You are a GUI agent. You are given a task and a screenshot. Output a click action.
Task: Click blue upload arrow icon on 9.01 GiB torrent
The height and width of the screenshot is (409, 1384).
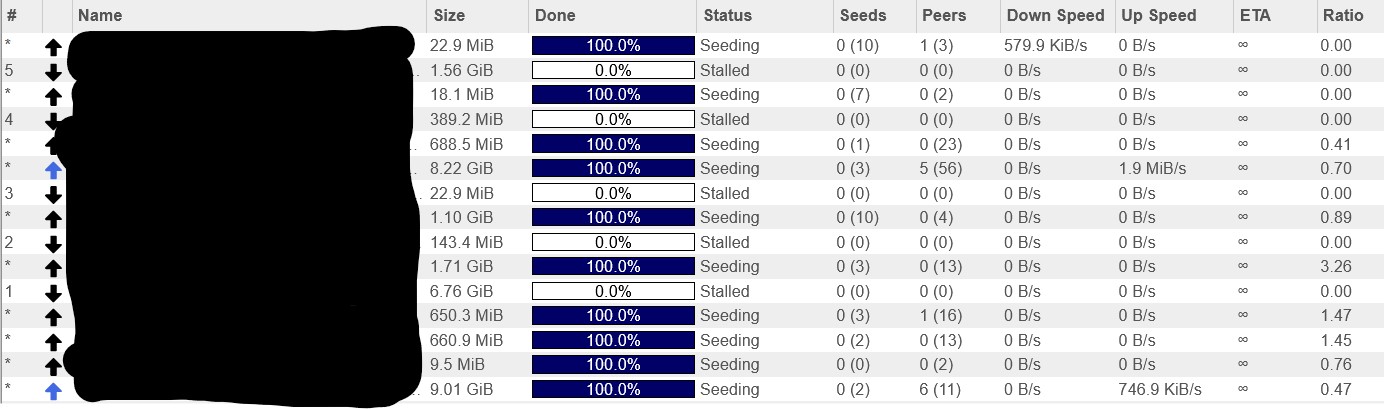coord(54,391)
